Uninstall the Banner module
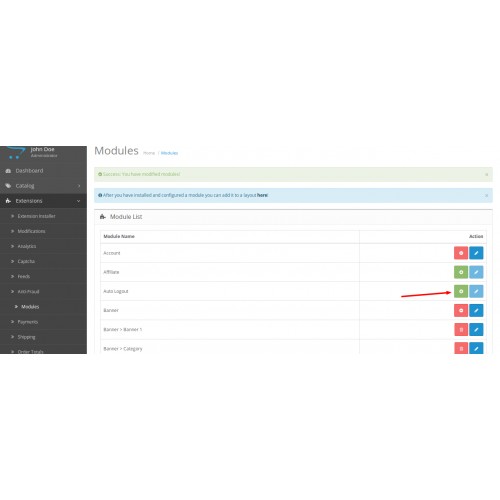This screenshot has width=500, height=500. click(461, 310)
